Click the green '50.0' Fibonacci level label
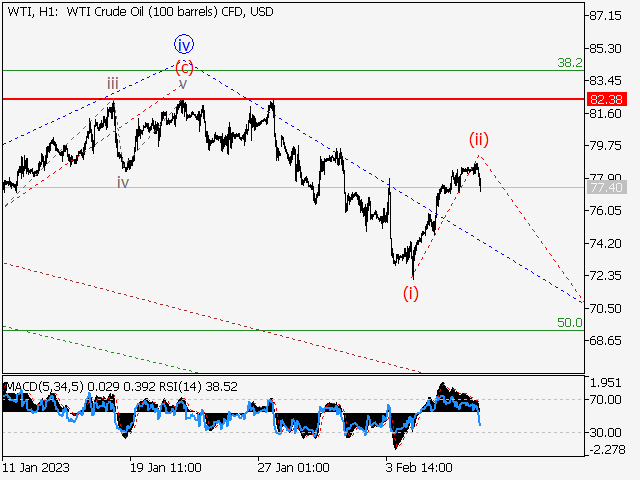This screenshot has width=640, height=480. pyautogui.click(x=570, y=323)
